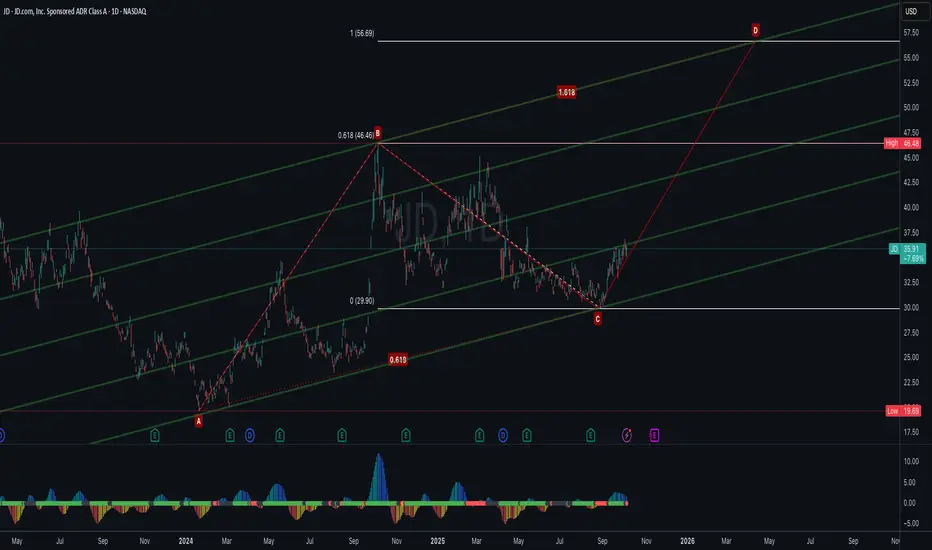932x550 pixels.
Task: Select the Fib level 0 (29.90) label
Action: point(362,301)
